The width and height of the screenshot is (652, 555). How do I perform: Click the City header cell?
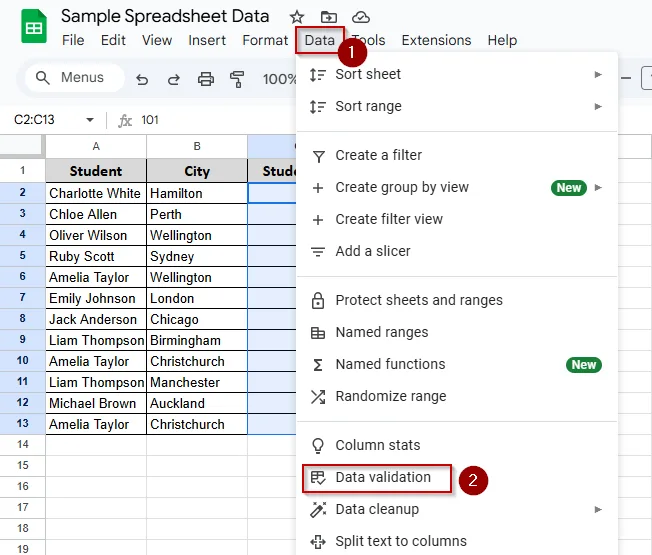tap(197, 171)
